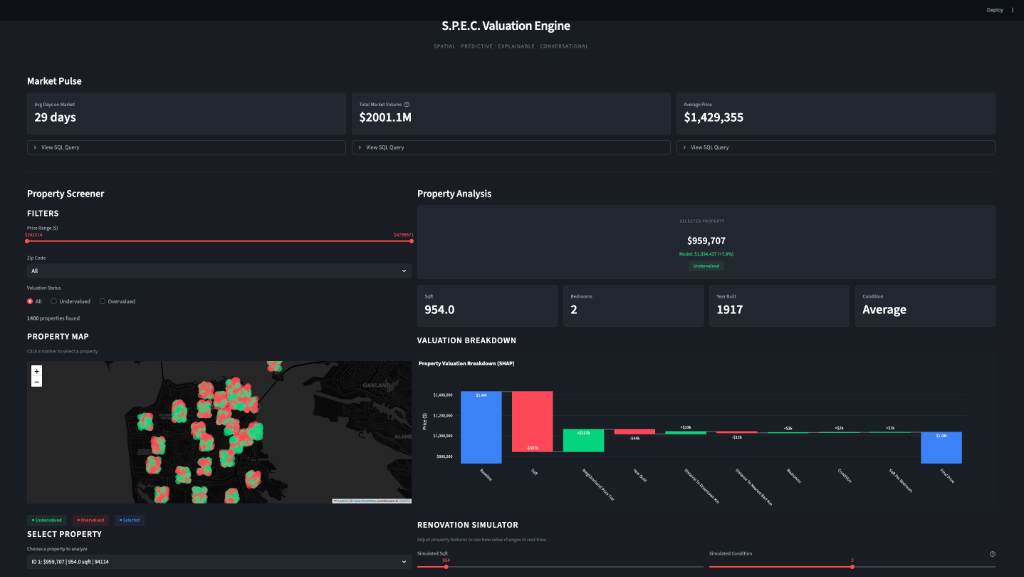The width and height of the screenshot is (1024, 577).
Task: Click the blue Final Price bar
Action: pyautogui.click(x=941, y=447)
